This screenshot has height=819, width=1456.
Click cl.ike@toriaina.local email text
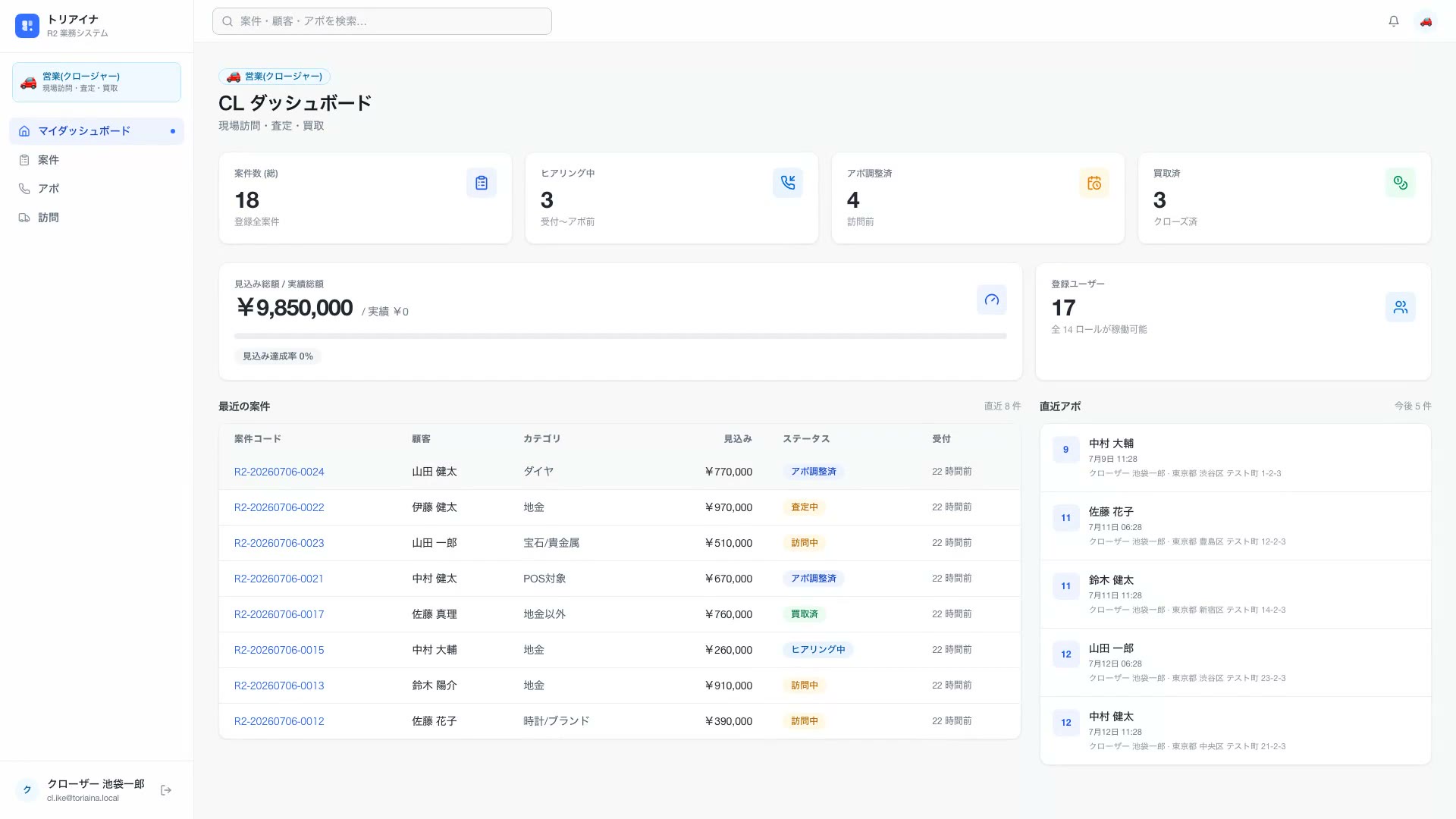(x=83, y=799)
